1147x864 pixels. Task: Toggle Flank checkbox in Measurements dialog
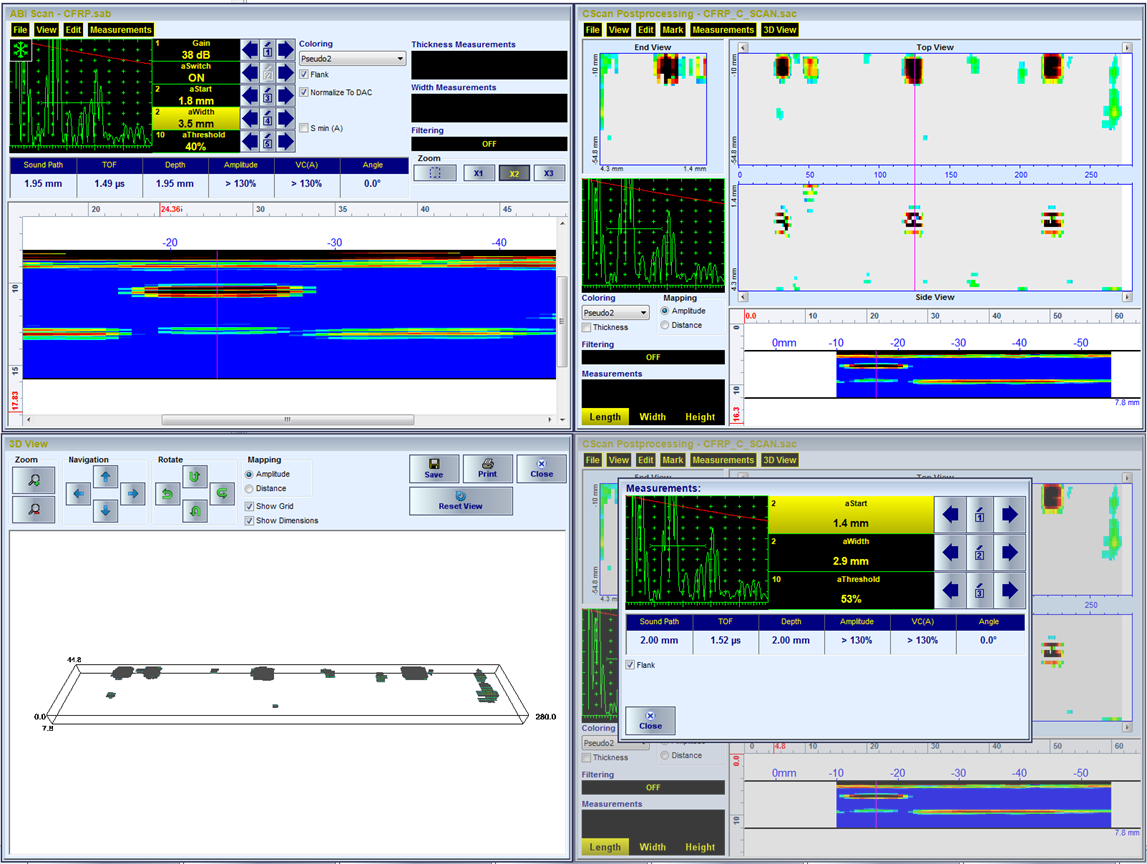631,665
